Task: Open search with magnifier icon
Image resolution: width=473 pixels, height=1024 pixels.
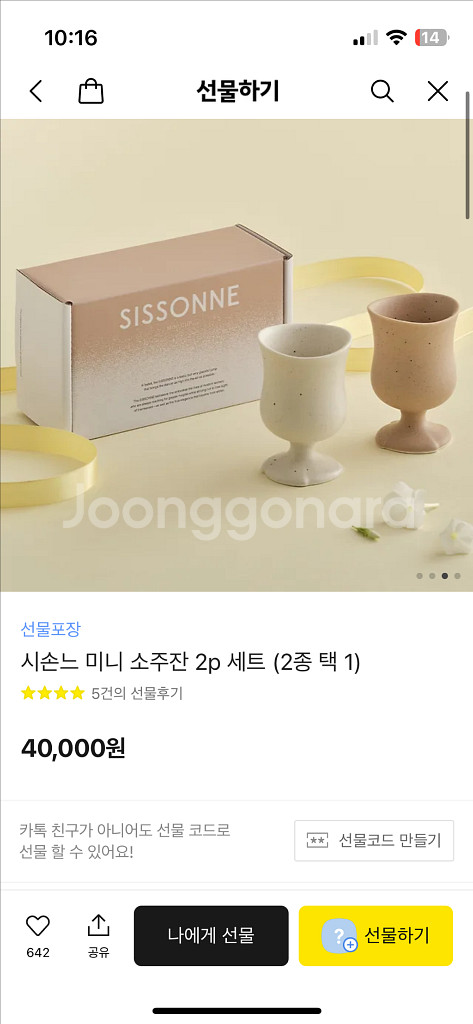Action: [x=382, y=91]
